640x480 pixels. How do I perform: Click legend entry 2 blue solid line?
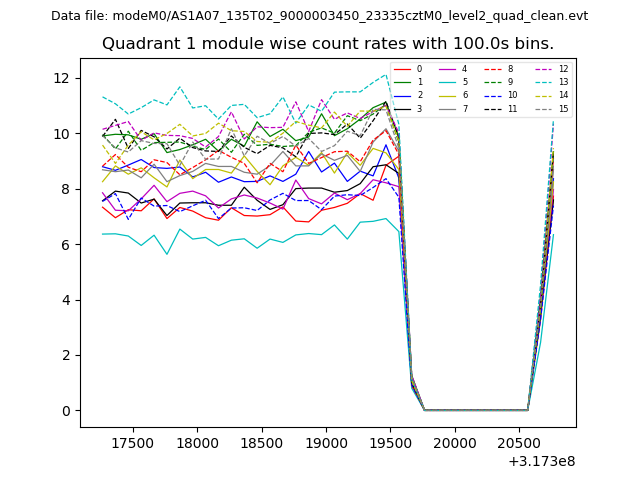click(407, 95)
